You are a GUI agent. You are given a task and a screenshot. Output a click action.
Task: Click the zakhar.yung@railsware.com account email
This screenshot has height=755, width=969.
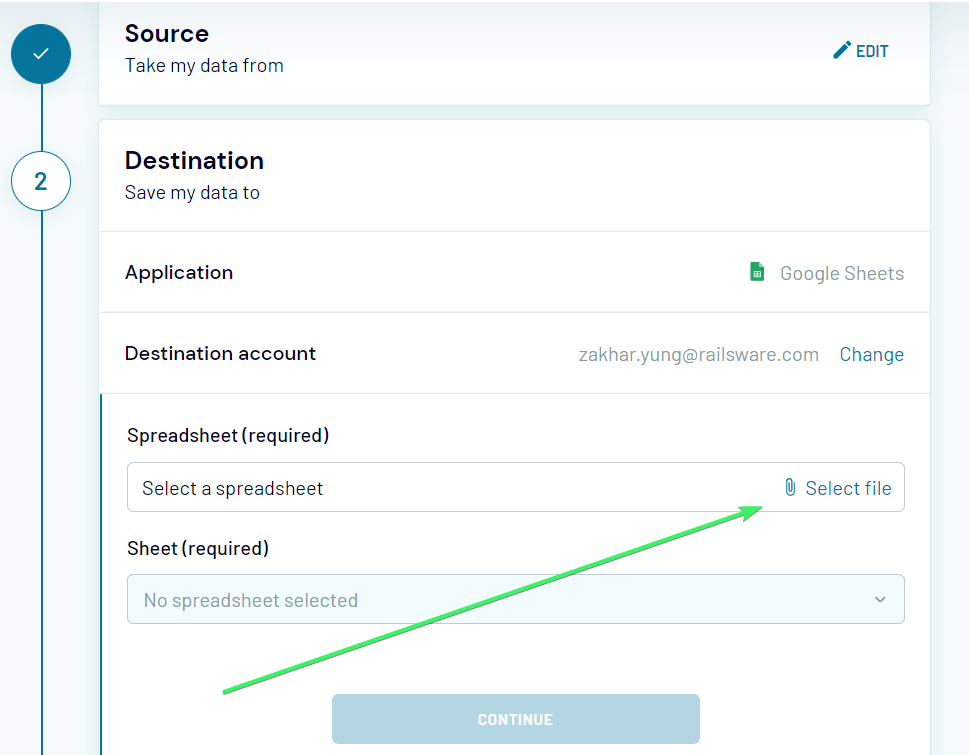698,355
